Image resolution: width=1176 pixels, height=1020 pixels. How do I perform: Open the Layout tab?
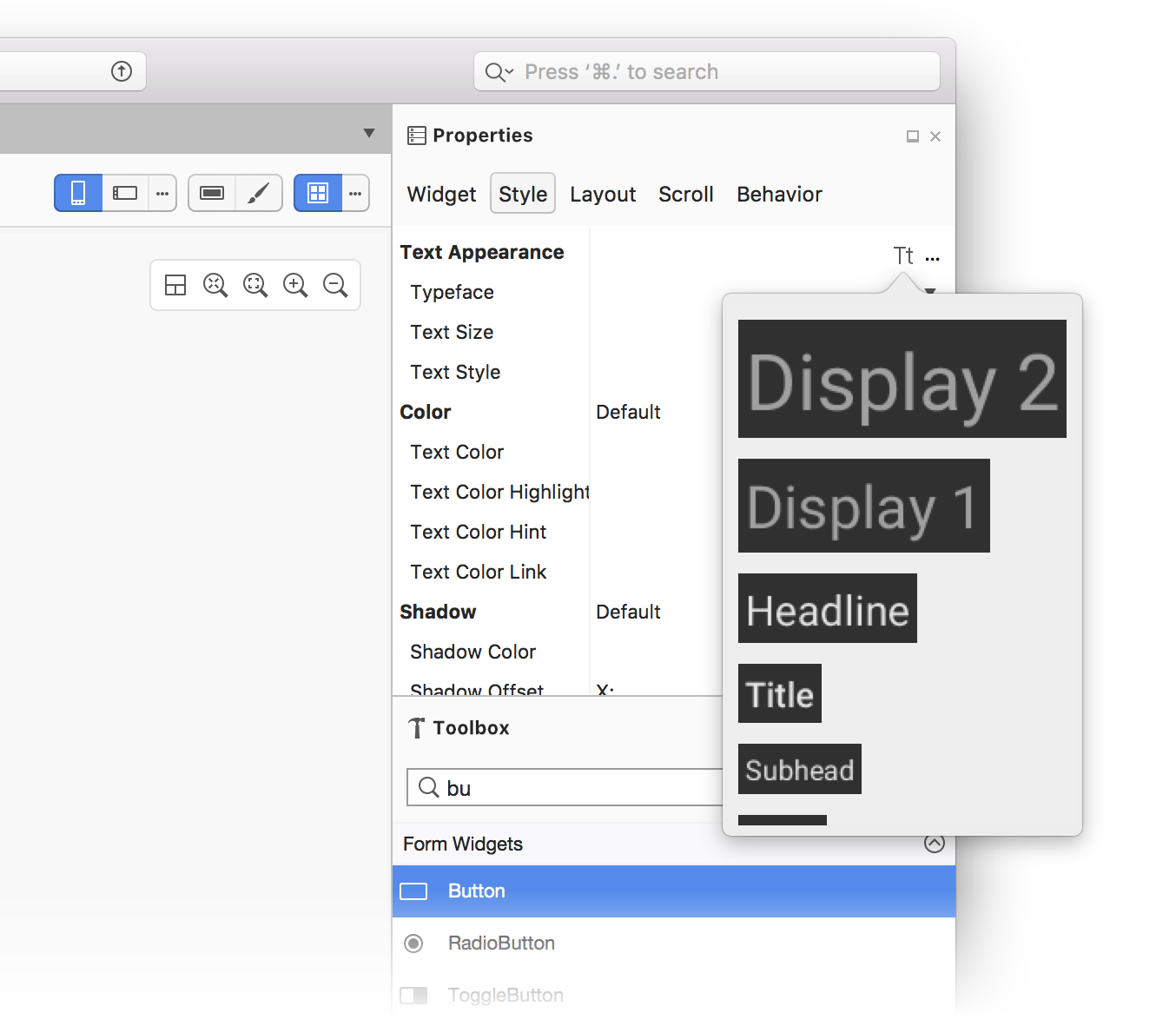pyautogui.click(x=603, y=194)
